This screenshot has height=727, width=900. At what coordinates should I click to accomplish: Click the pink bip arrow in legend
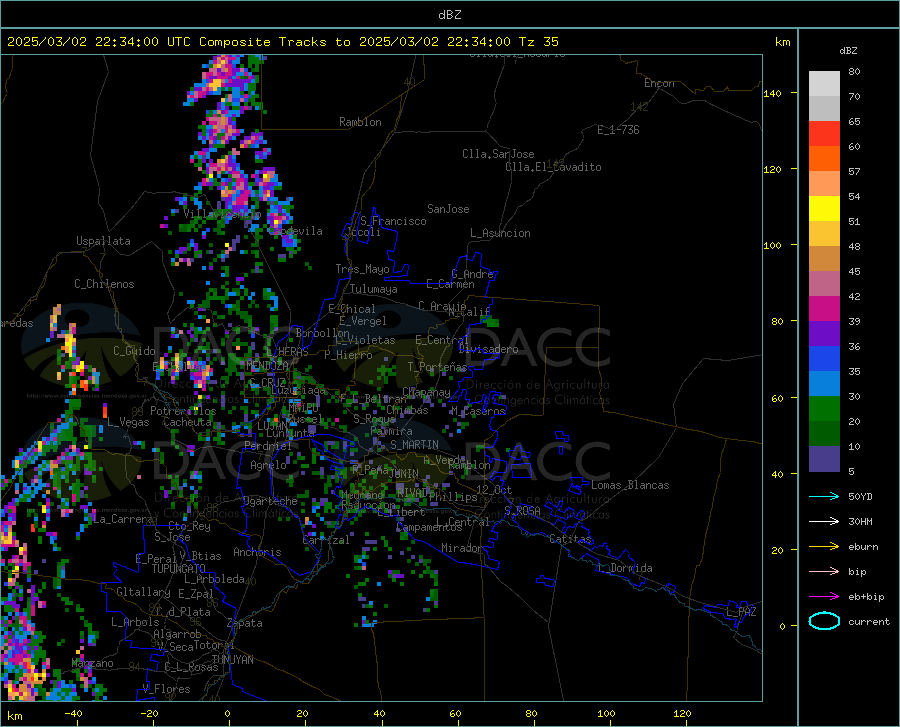tap(824, 572)
